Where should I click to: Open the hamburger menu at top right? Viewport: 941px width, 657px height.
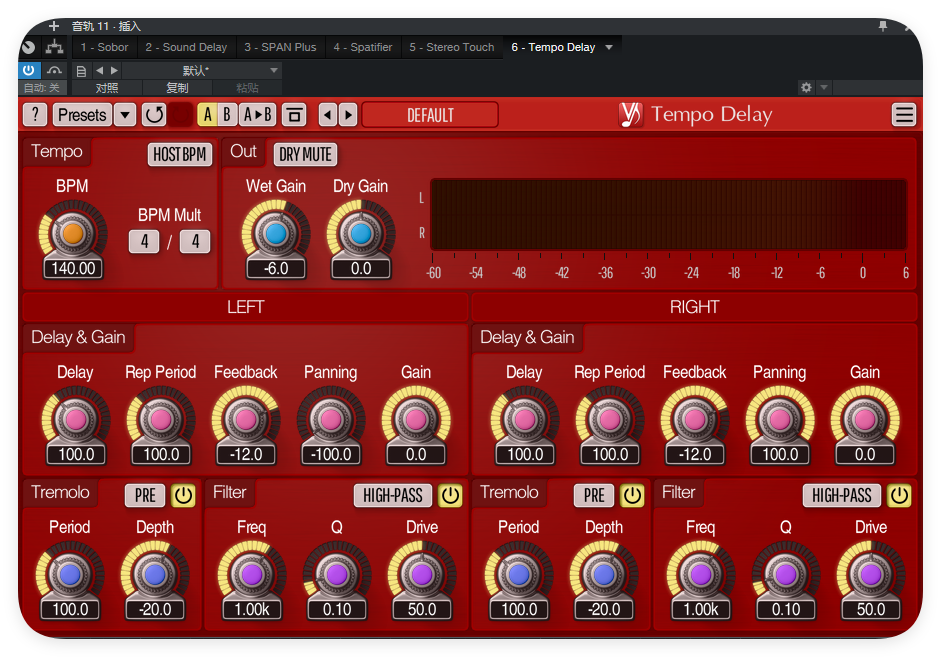pos(904,115)
